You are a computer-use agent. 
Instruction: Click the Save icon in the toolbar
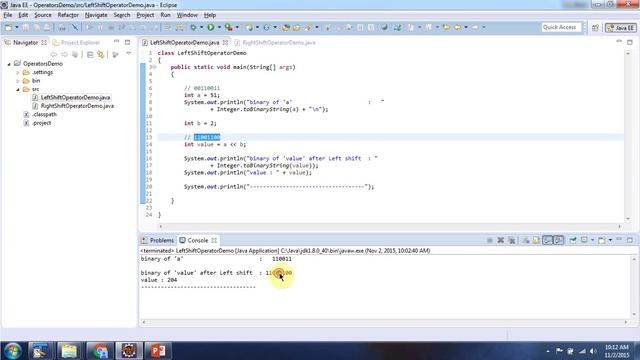[25, 27]
